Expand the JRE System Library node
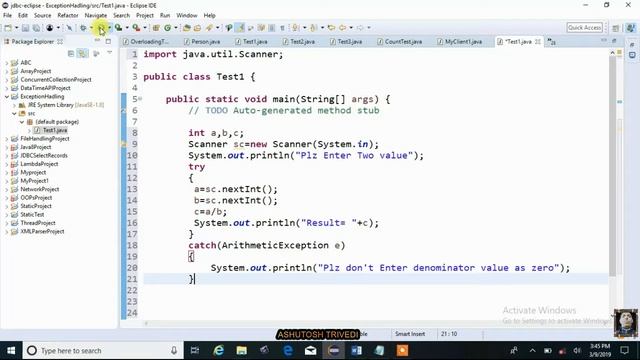Screen dimensions: 640x360 [x=14, y=105]
